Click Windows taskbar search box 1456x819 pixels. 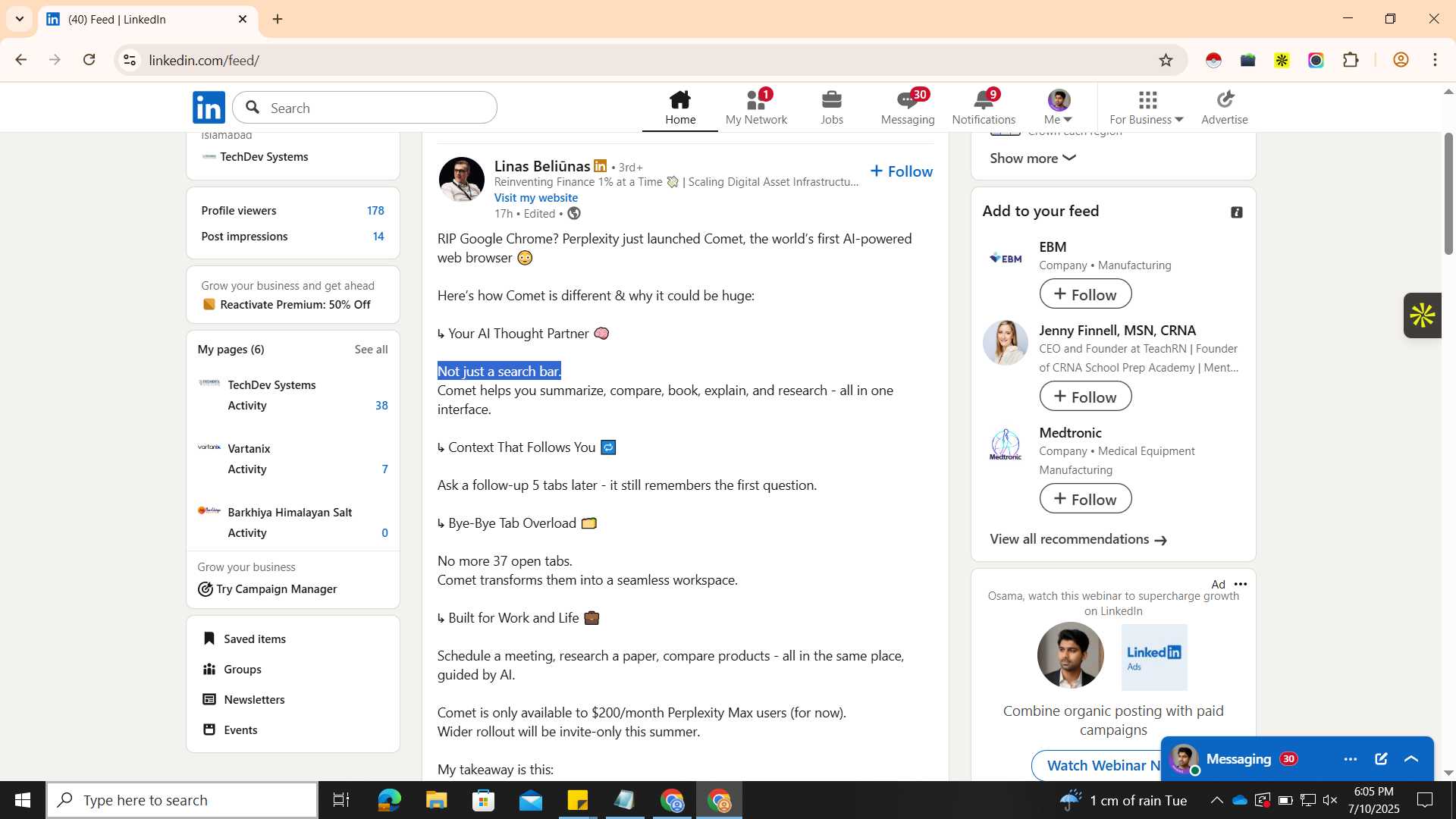coord(182,800)
